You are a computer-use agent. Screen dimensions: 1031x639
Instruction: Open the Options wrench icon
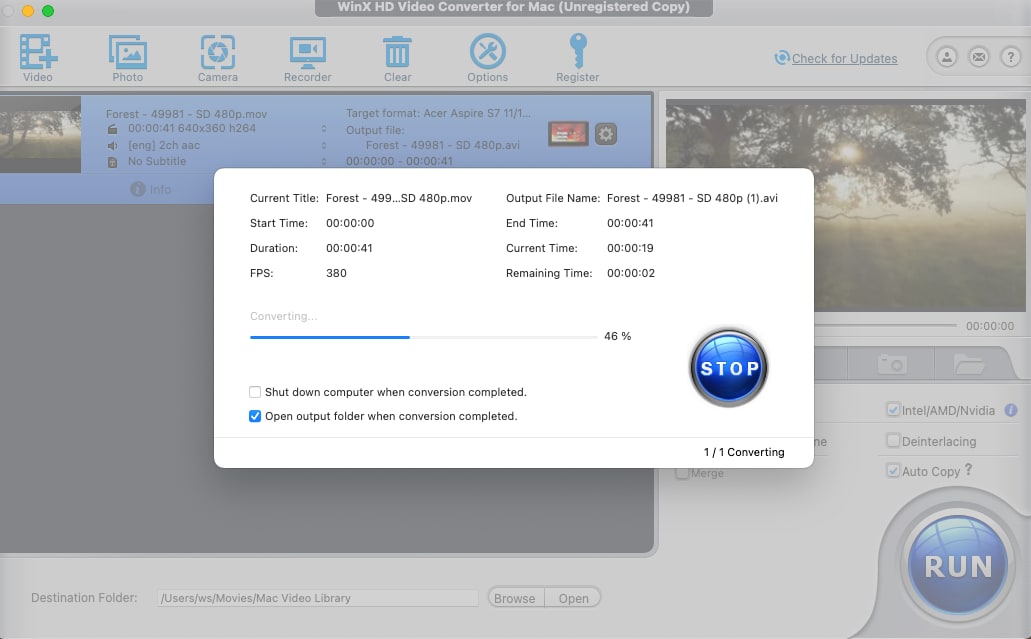(487, 51)
